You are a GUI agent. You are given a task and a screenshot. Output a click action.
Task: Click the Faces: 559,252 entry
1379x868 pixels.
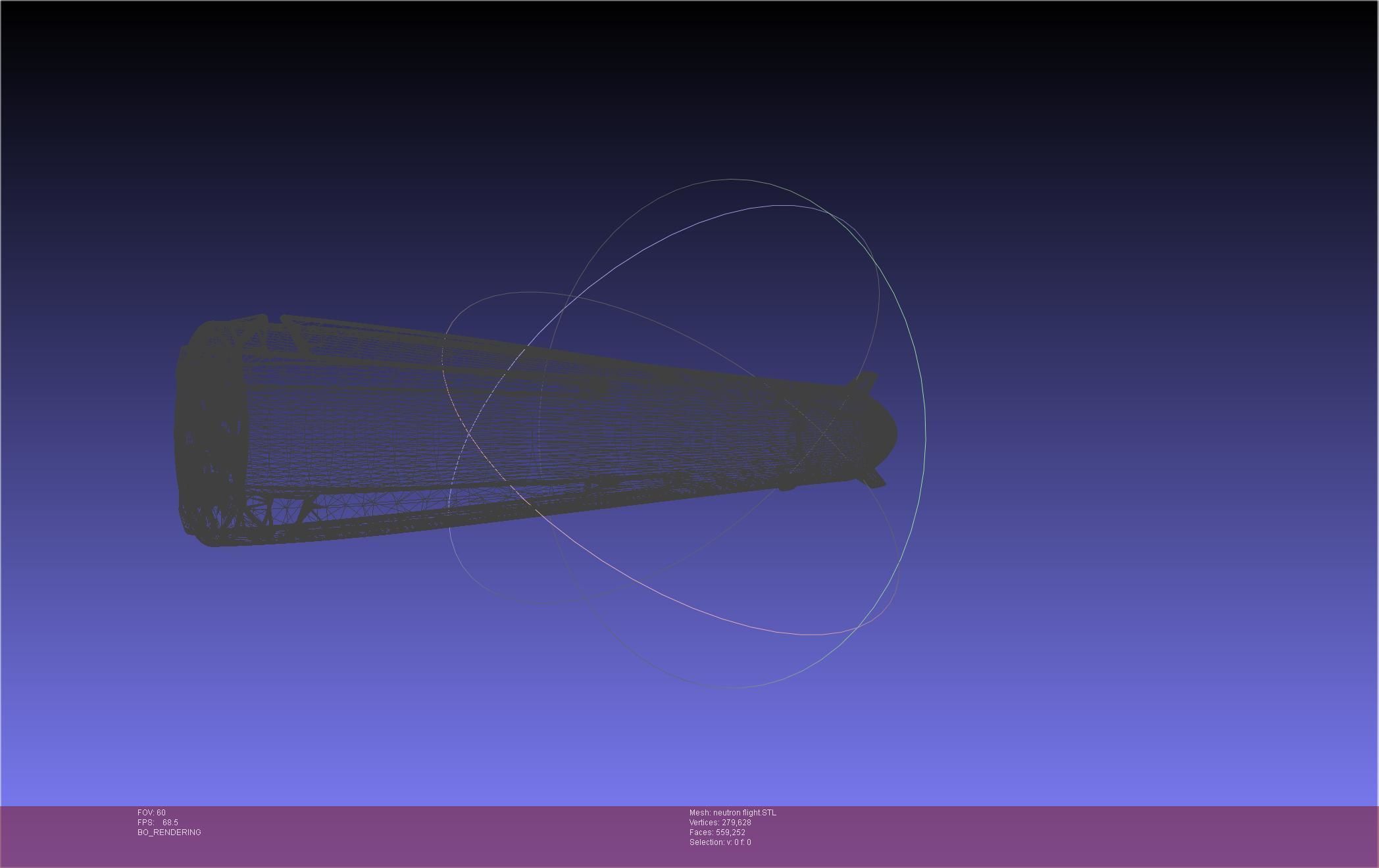717,832
